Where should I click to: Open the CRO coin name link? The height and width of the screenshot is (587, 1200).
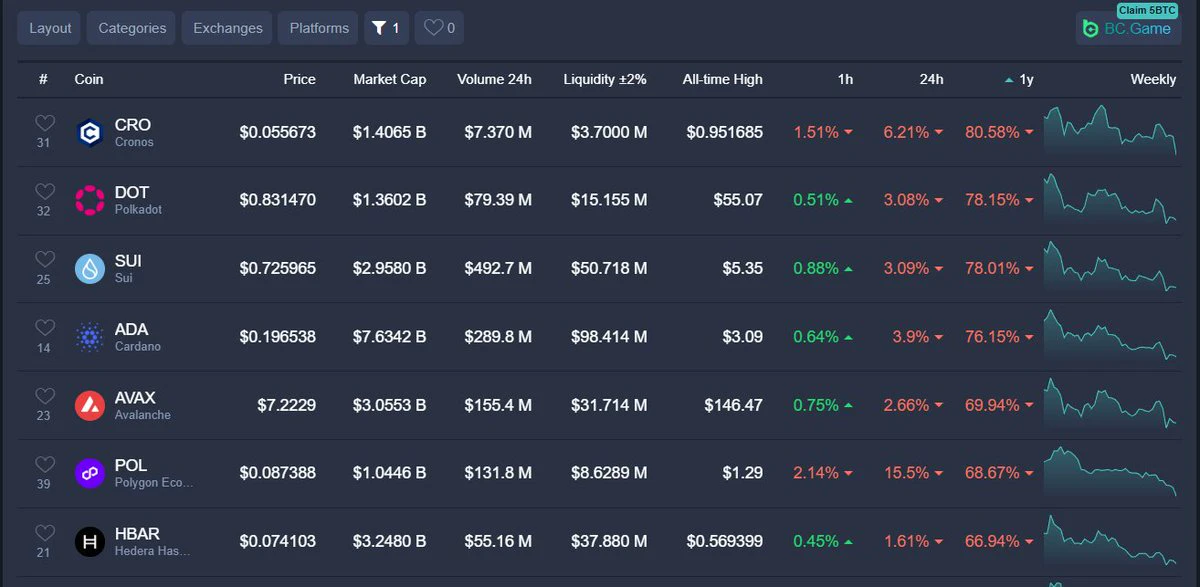click(133, 125)
